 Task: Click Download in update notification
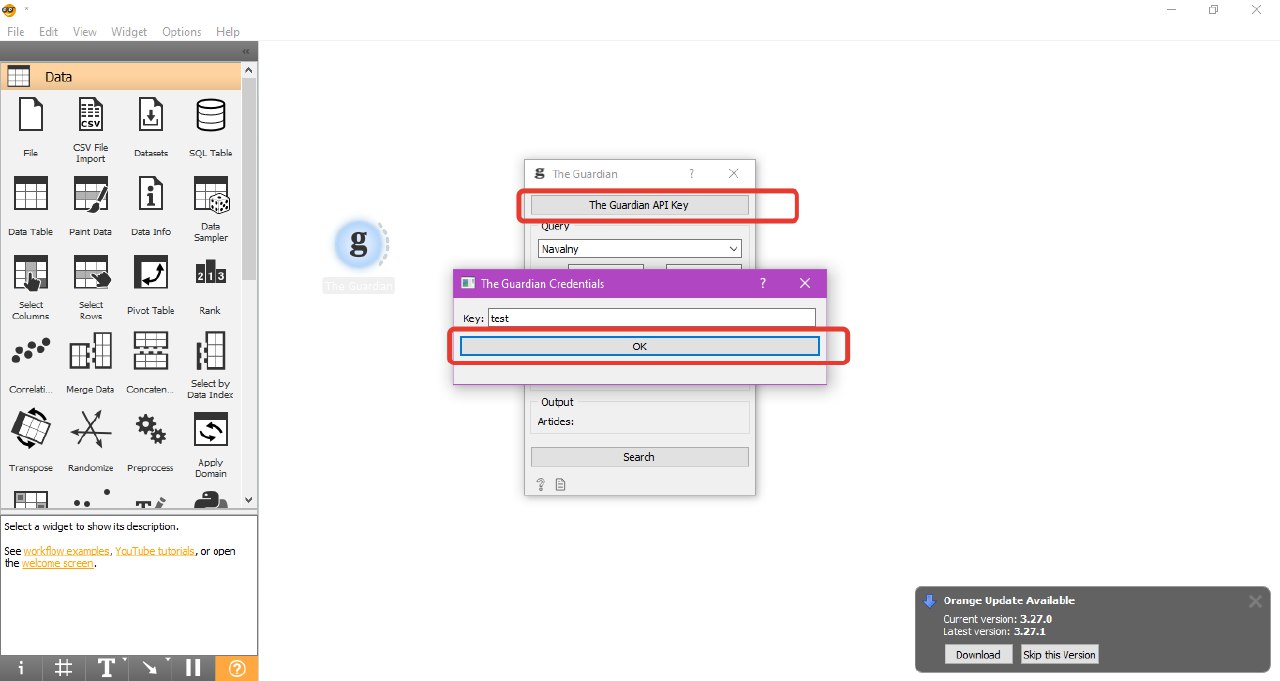pos(978,655)
